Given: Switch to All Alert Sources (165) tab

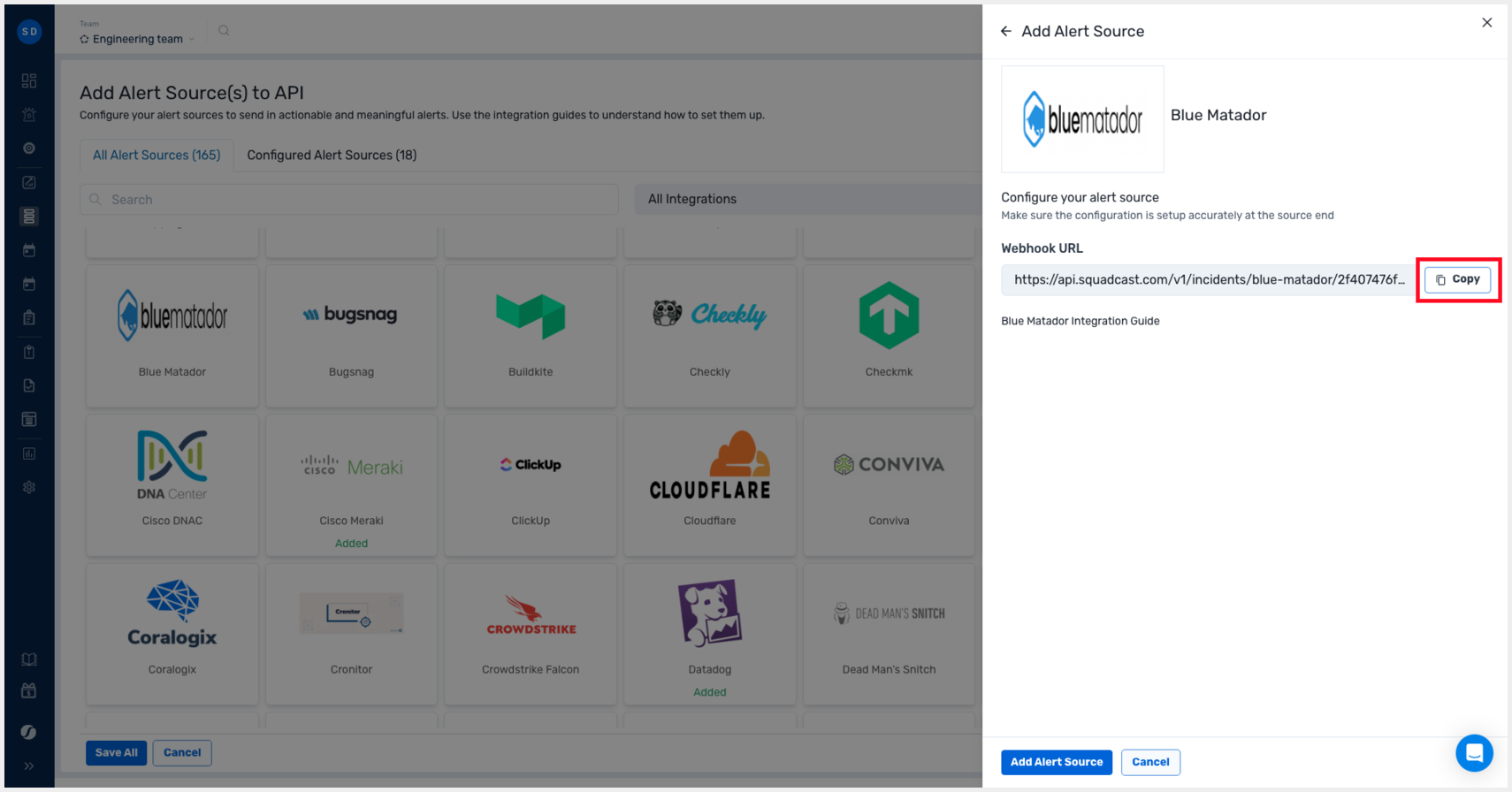Looking at the screenshot, I should pyautogui.click(x=157, y=155).
